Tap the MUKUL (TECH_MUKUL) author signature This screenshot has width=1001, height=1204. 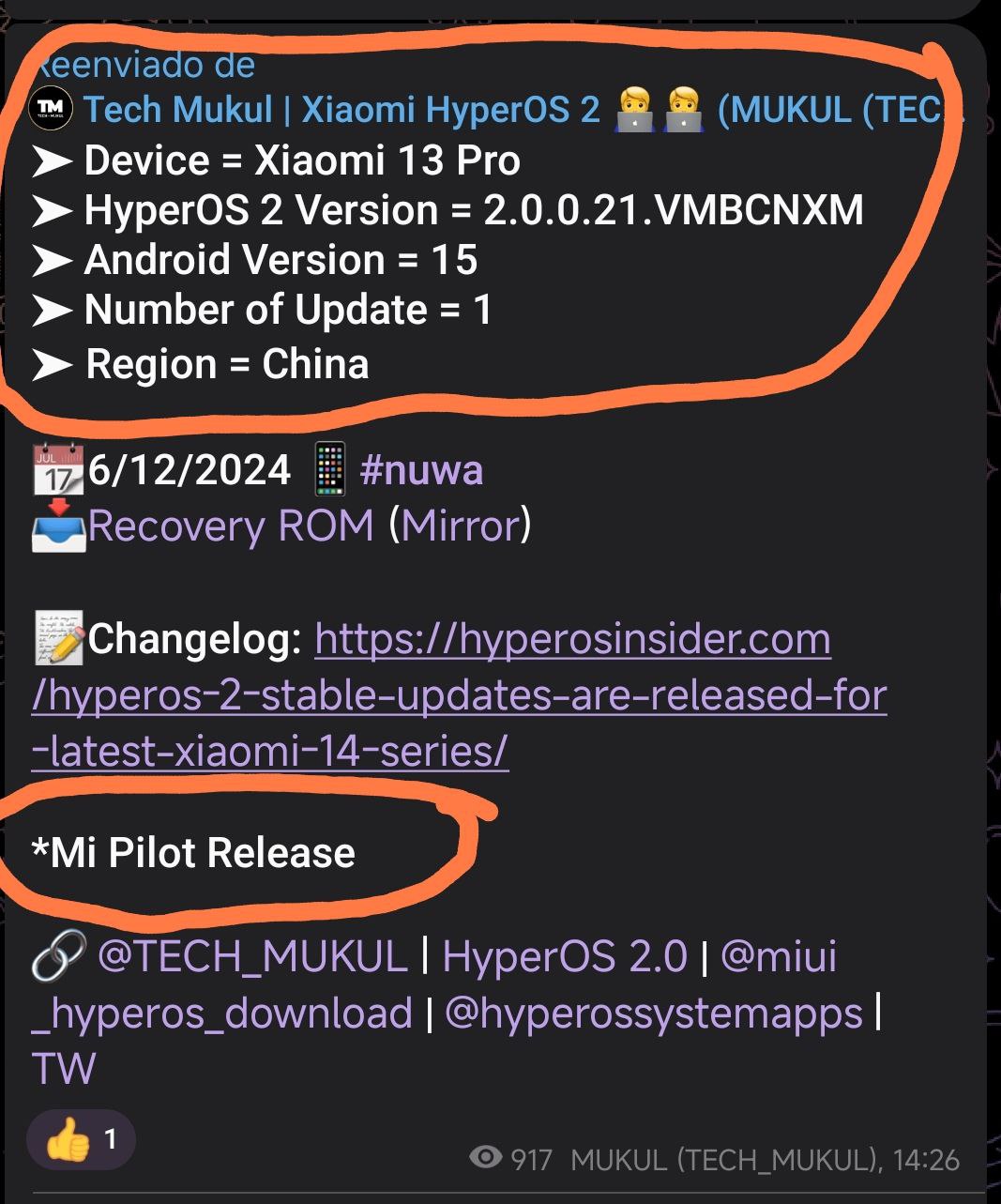(725, 1160)
